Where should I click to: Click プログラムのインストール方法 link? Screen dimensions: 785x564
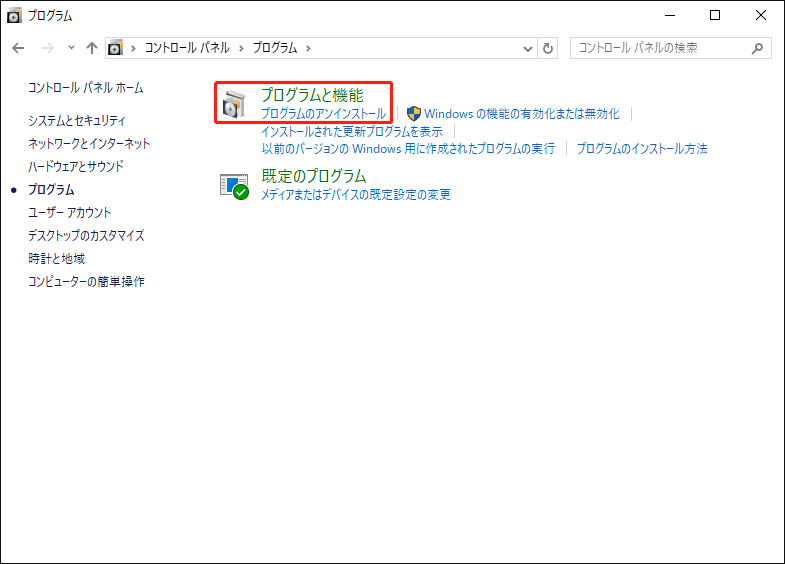(642, 149)
